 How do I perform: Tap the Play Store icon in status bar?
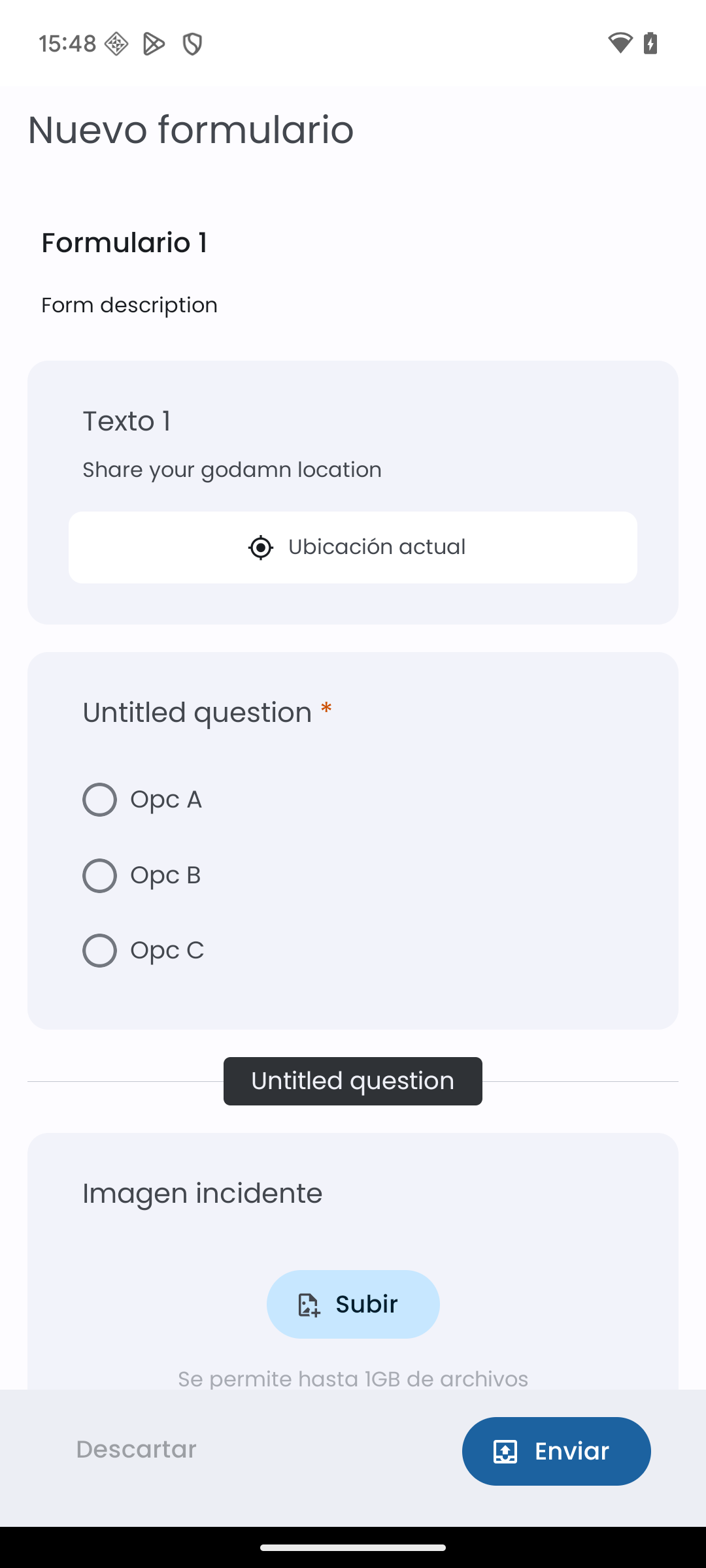[x=154, y=44]
